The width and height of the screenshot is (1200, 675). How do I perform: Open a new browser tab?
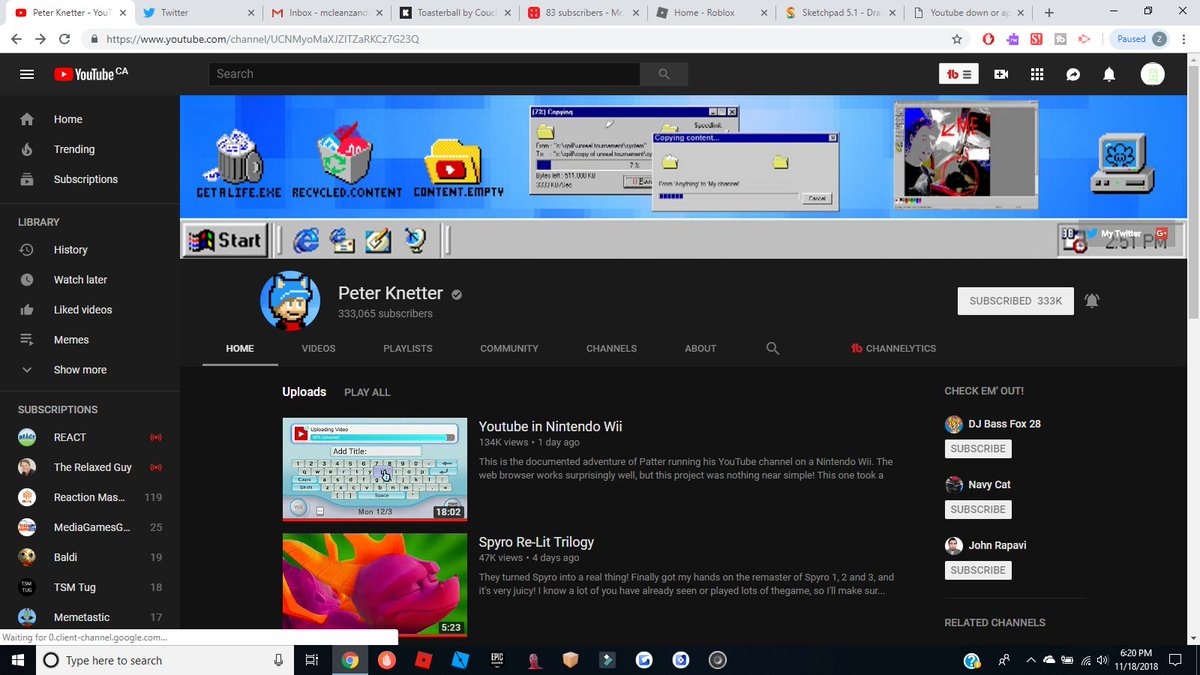click(x=1048, y=13)
